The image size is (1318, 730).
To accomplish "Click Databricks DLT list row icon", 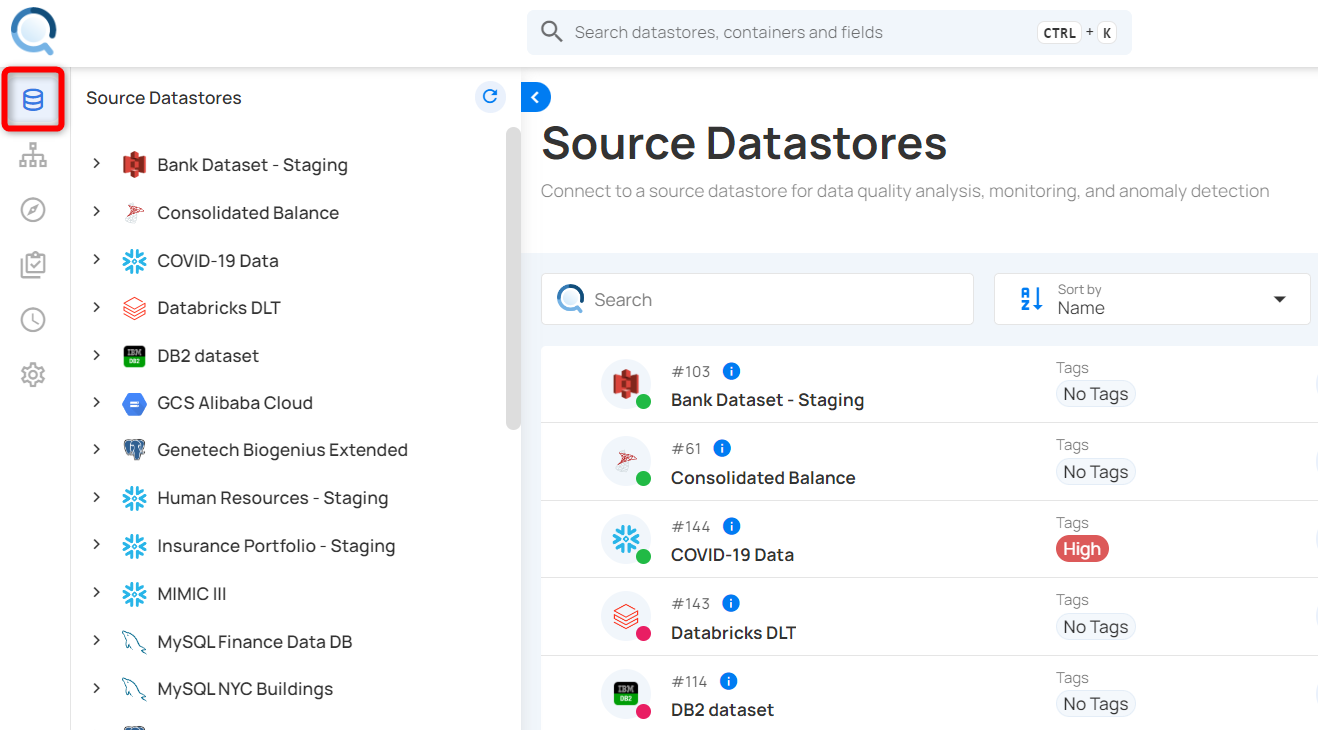I will tap(626, 616).
